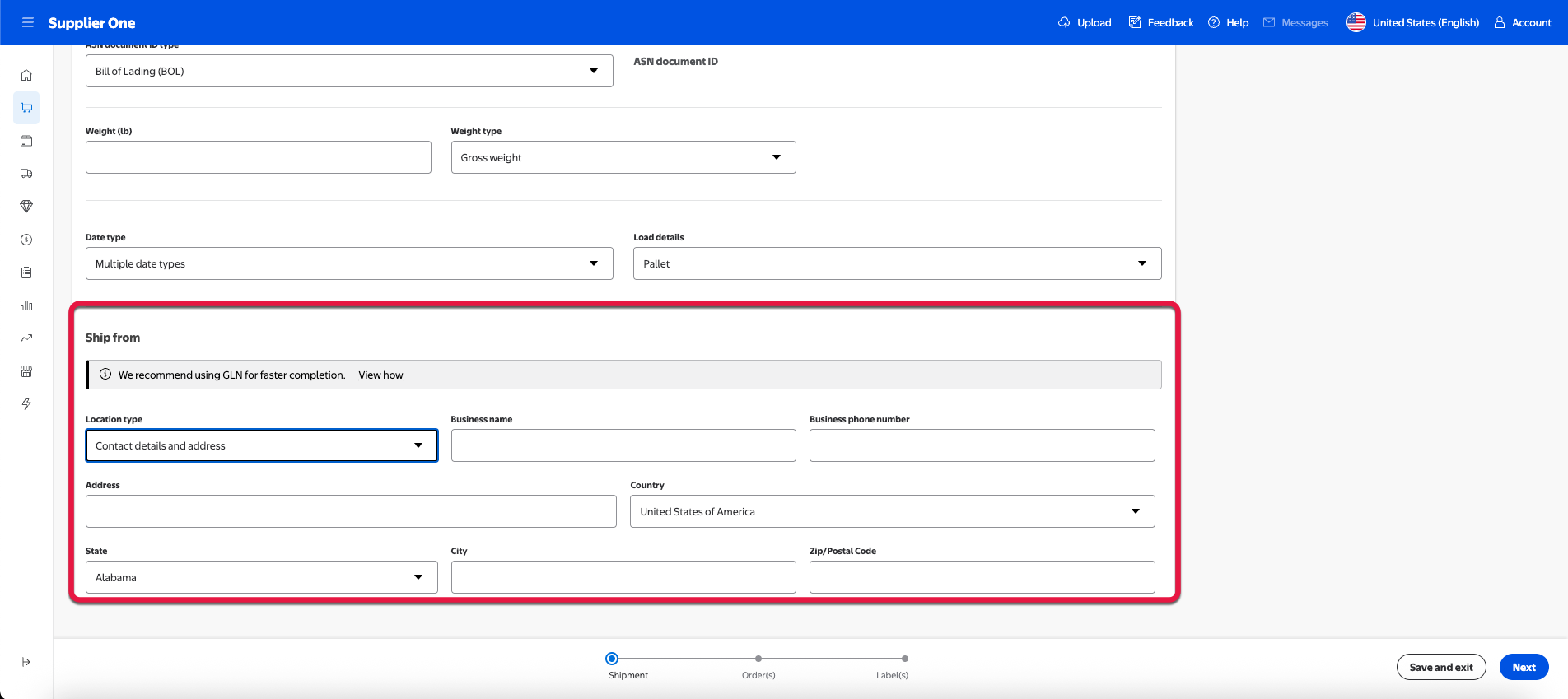Open the delivery truck sidebar icon

[26, 174]
